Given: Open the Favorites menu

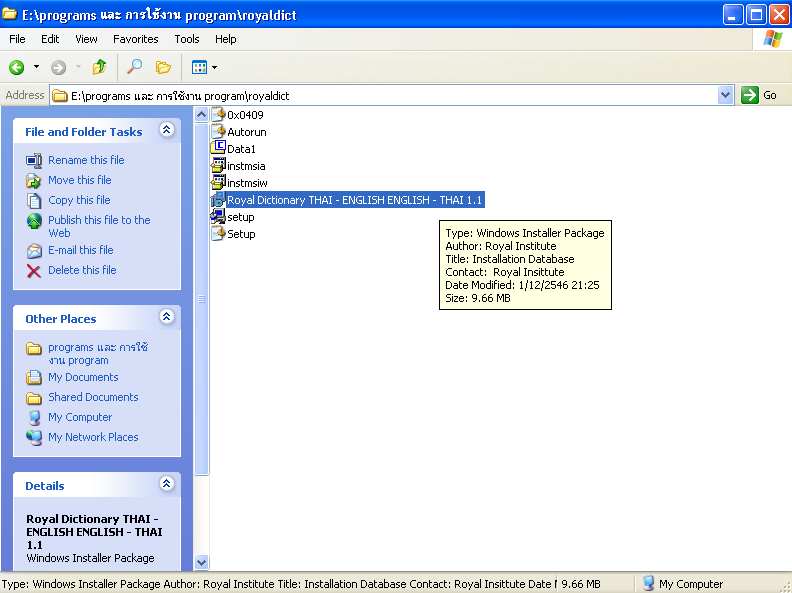Looking at the screenshot, I should click(136, 39).
